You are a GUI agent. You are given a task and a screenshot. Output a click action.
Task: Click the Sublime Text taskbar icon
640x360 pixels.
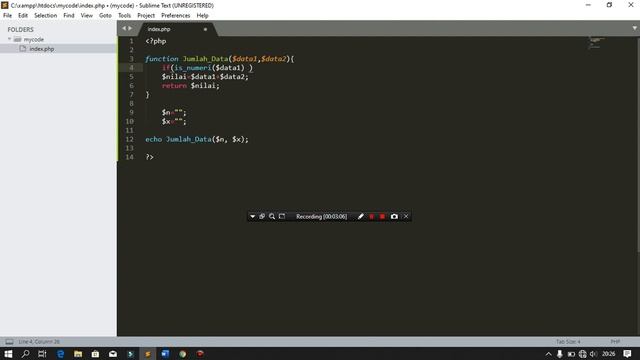(x=148, y=354)
